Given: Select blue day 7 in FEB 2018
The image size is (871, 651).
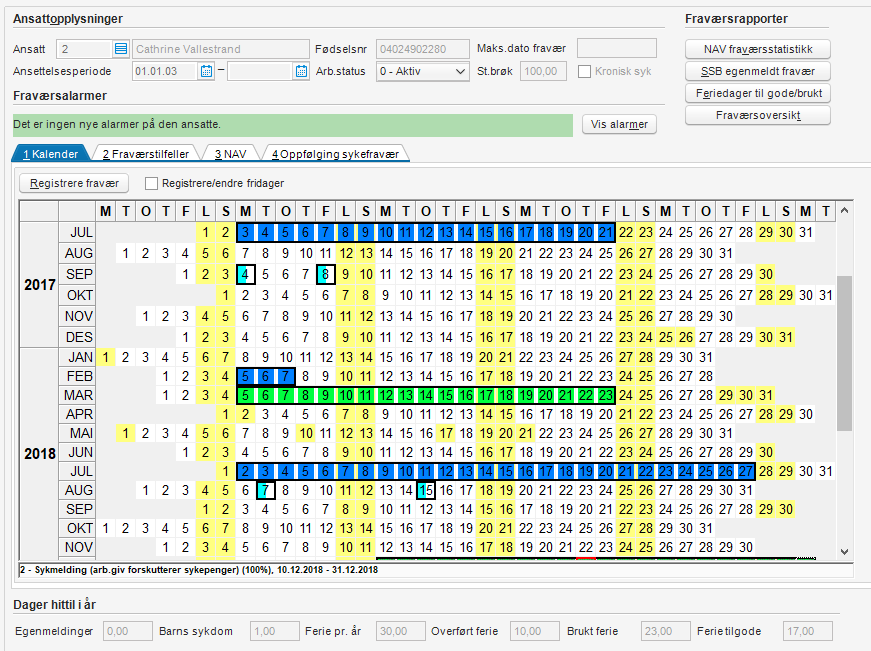Looking at the screenshot, I should click(286, 377).
